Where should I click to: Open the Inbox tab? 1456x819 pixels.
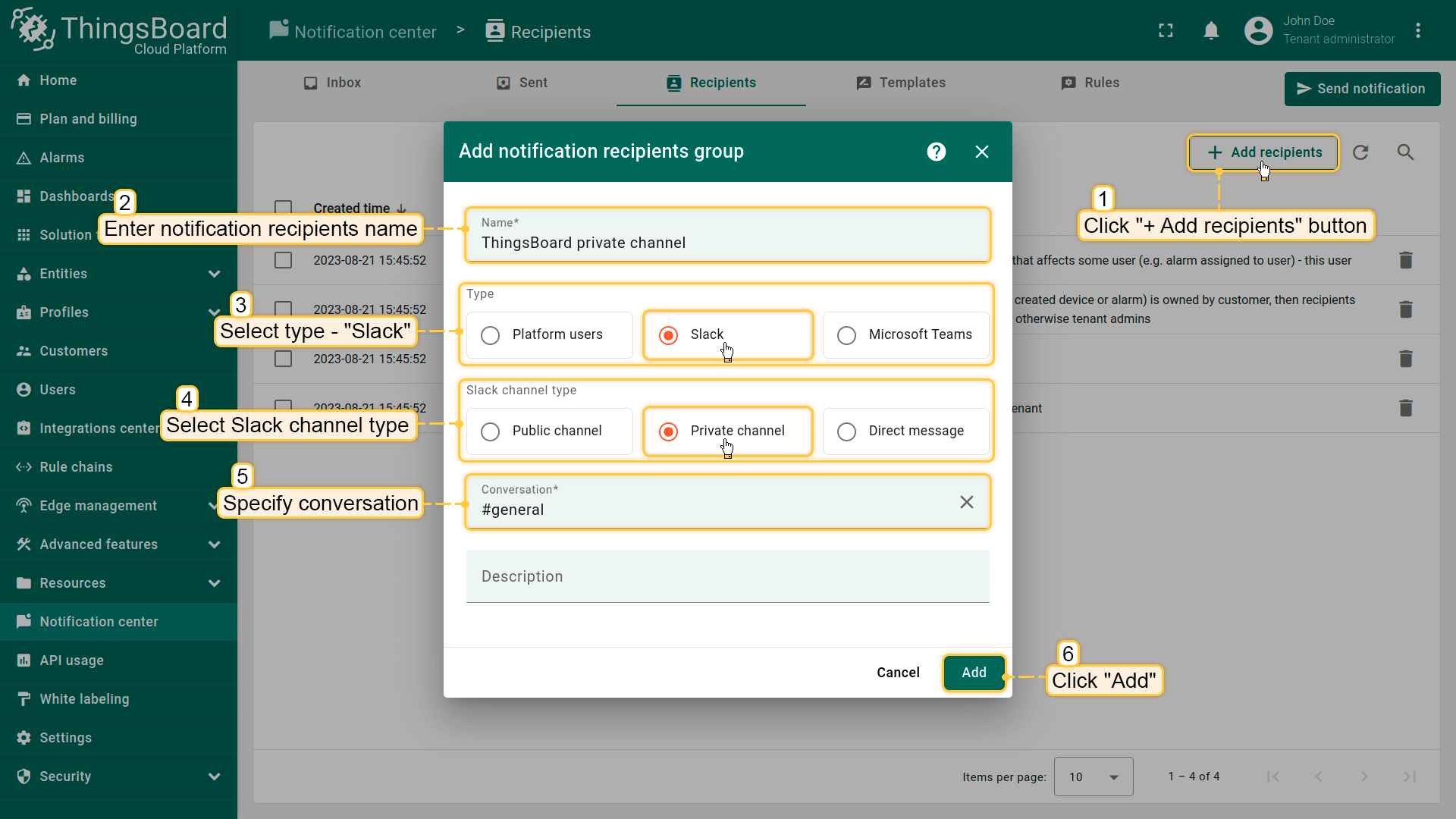[332, 83]
